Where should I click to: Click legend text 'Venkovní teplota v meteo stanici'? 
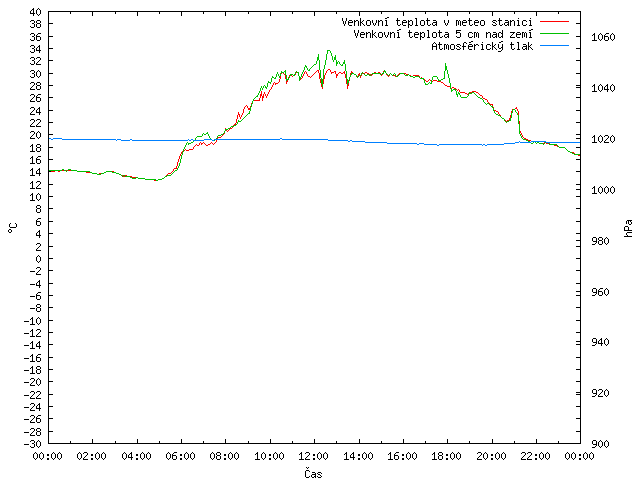point(437,22)
